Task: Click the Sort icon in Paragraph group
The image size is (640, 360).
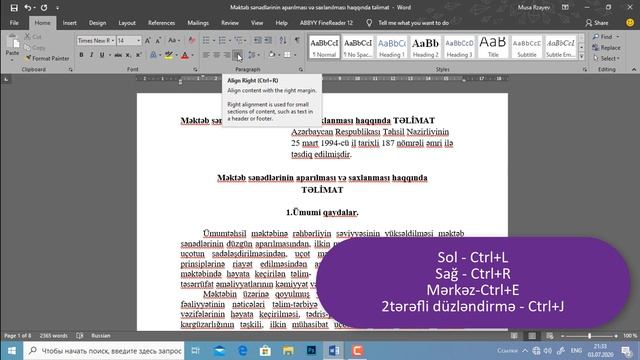Action: tap(283, 40)
